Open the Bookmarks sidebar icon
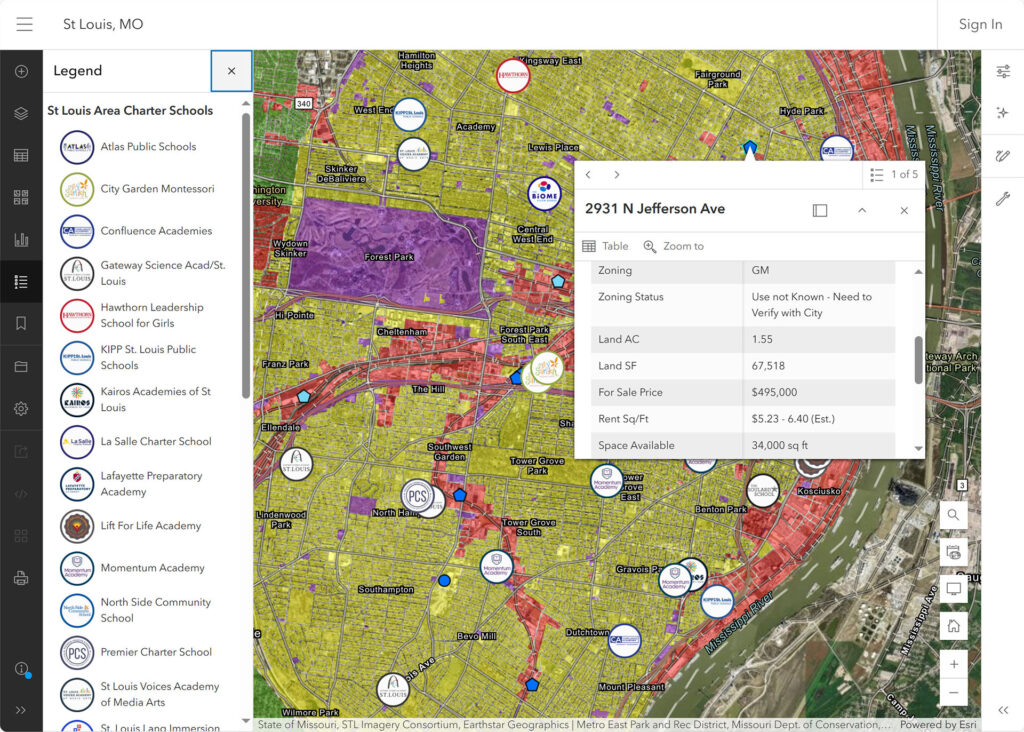Image resolution: width=1024 pixels, height=732 pixels. tap(21, 323)
